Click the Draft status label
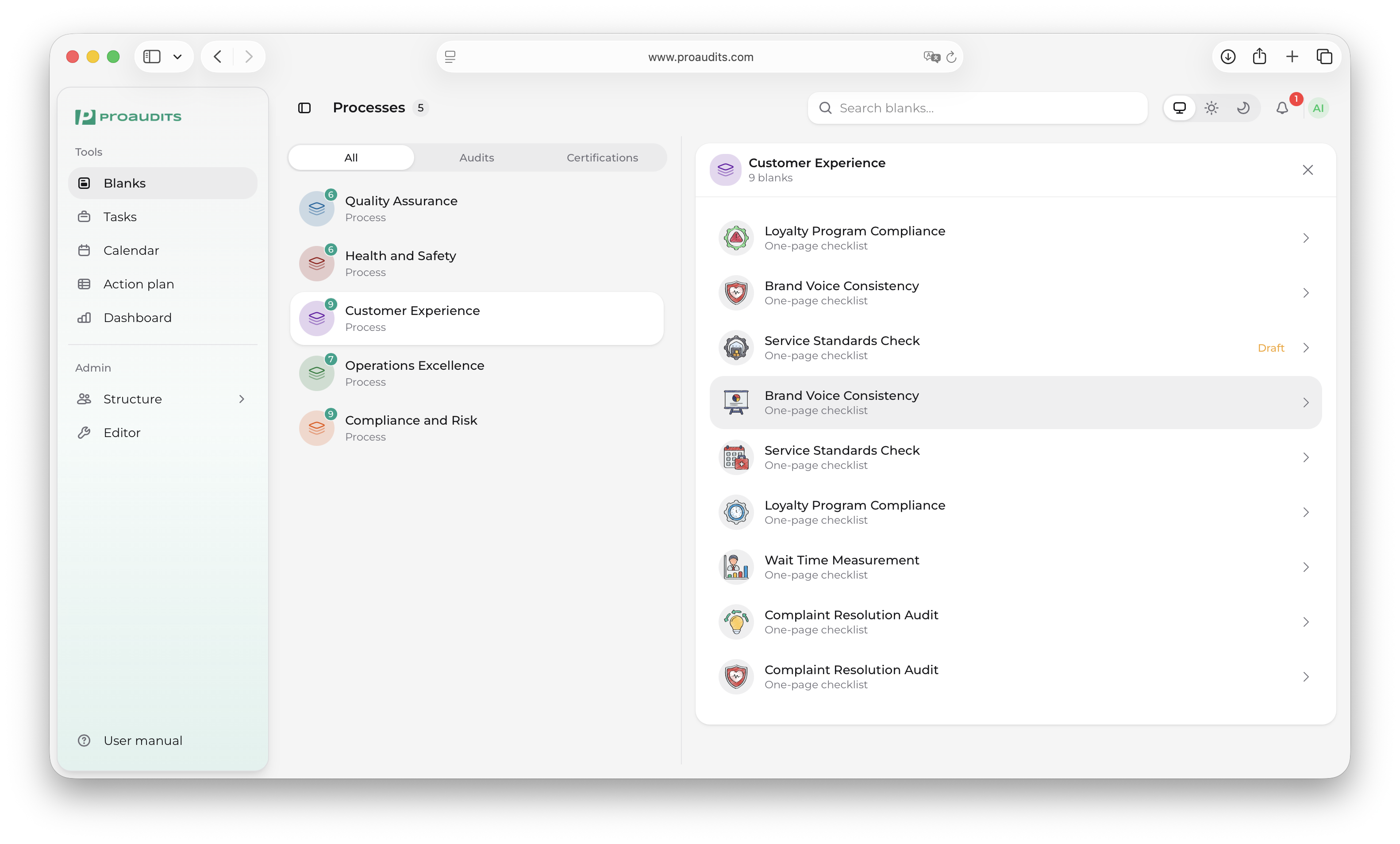The height and width of the screenshot is (844, 1400). coord(1270,348)
